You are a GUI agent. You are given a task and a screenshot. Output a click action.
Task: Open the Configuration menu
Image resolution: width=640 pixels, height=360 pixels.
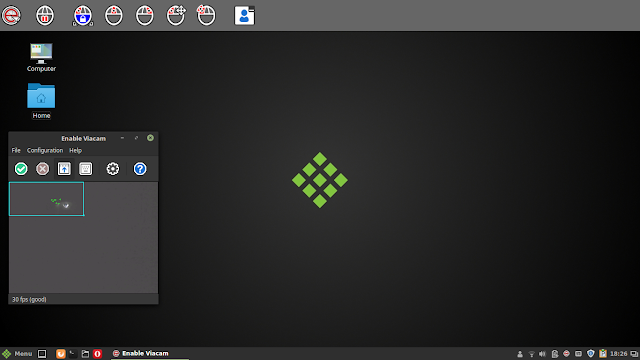tap(45, 150)
